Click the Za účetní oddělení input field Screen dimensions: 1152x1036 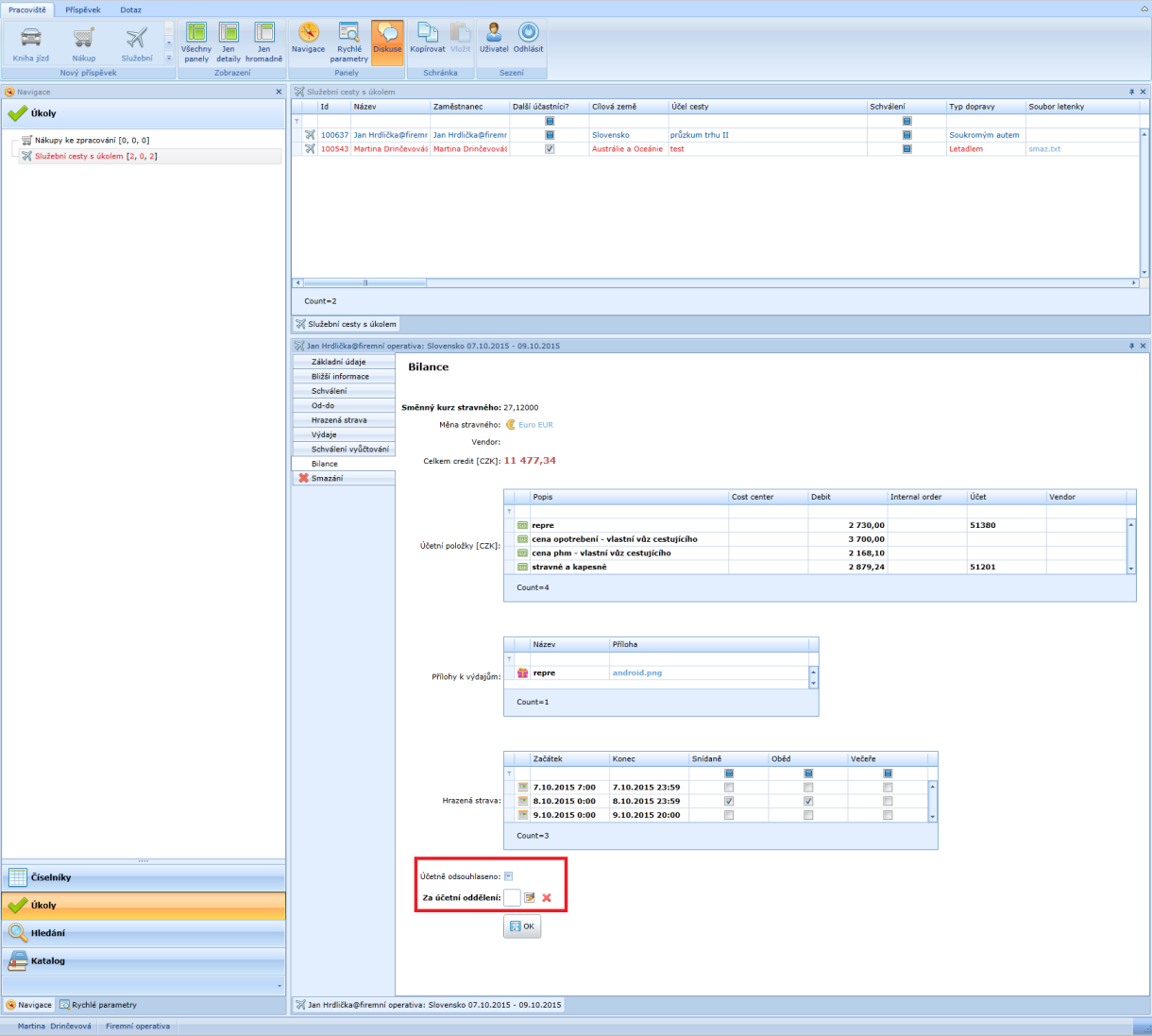tap(512, 898)
